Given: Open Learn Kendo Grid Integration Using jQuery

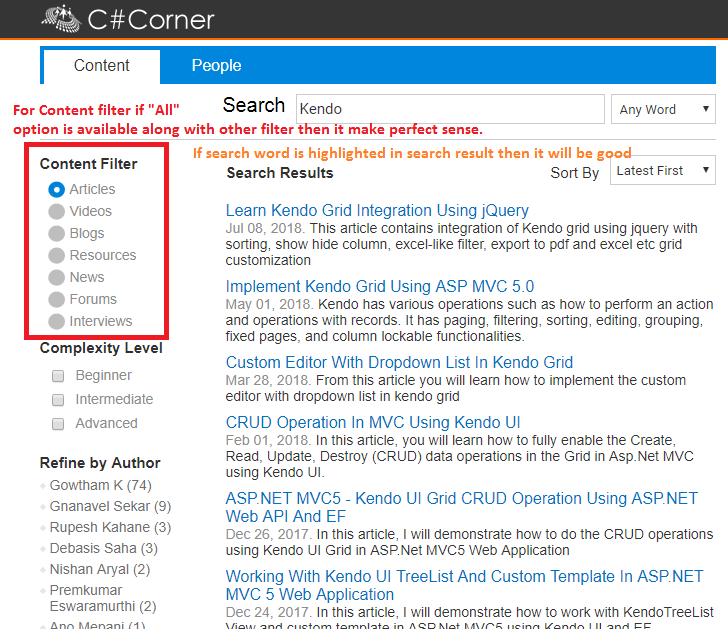Looking at the screenshot, I should pyautogui.click(x=377, y=210).
